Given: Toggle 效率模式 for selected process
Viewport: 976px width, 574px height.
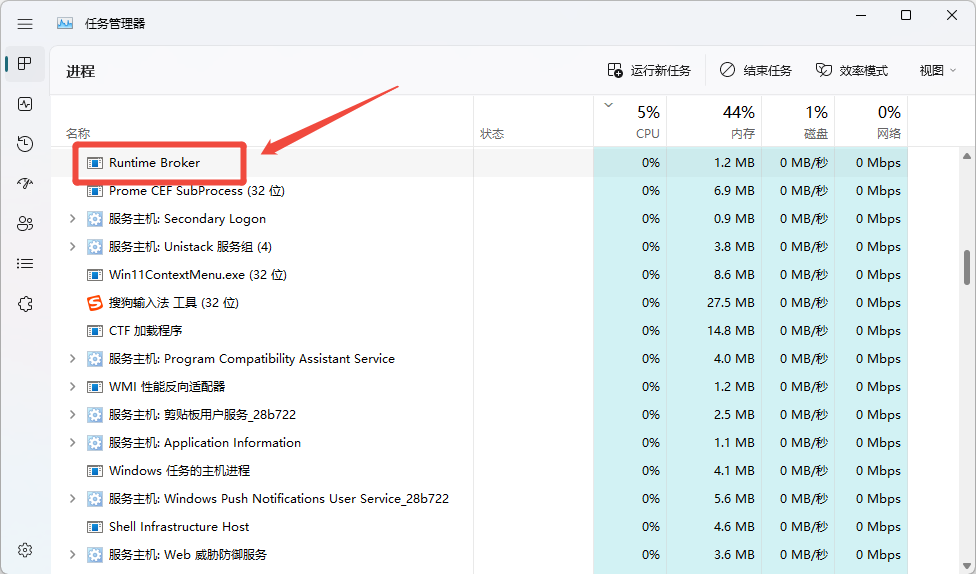Looking at the screenshot, I should tap(852, 70).
